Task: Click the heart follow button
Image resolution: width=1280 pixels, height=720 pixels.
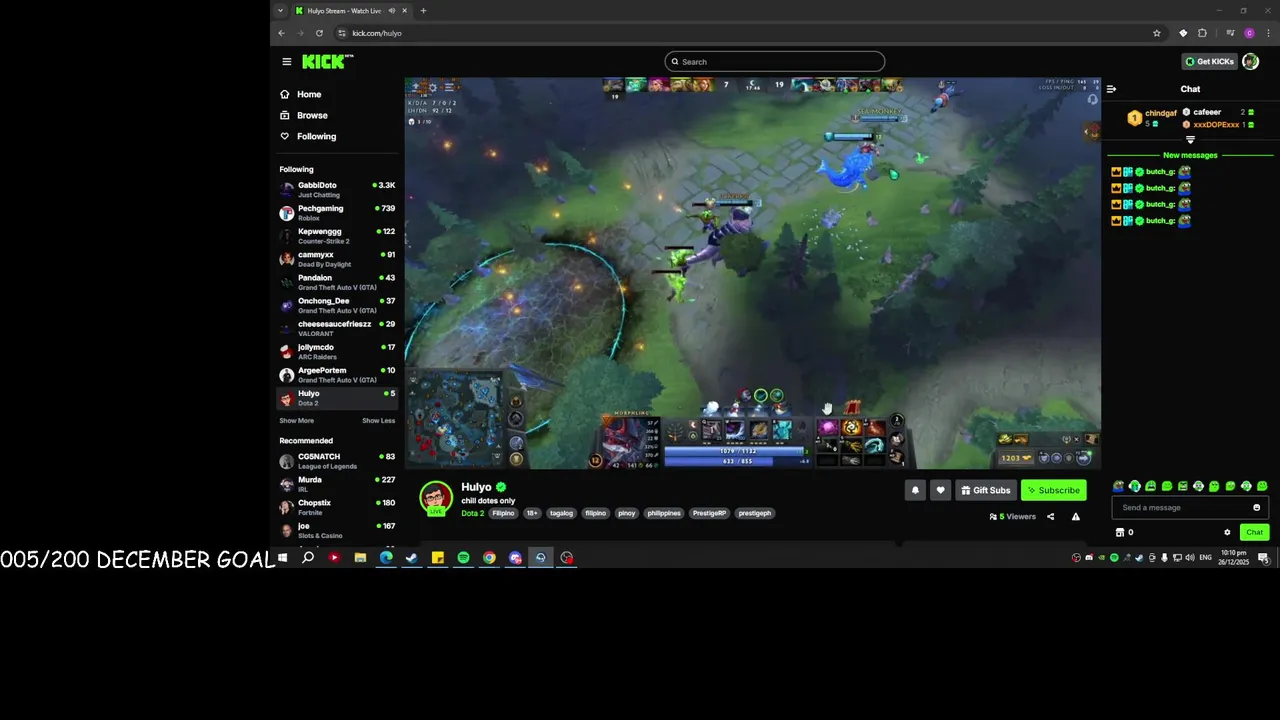Action: (940, 490)
